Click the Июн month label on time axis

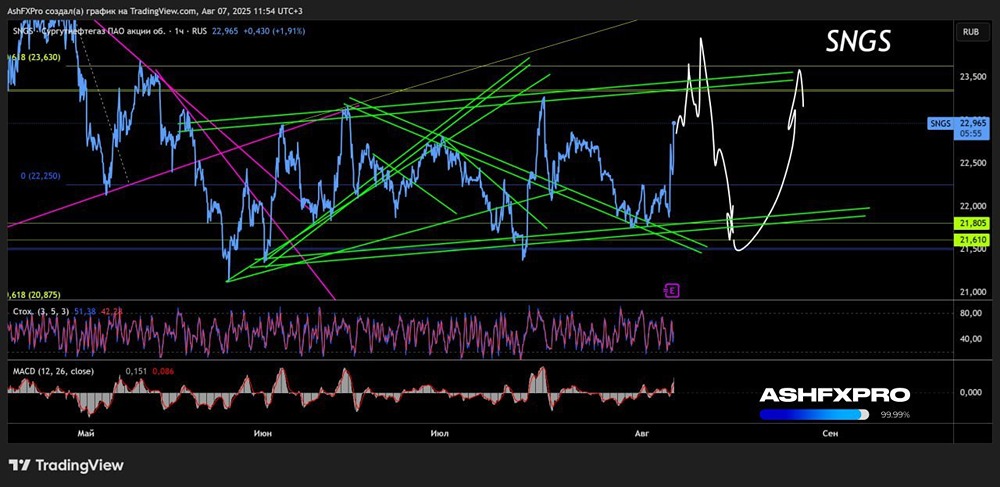point(262,433)
